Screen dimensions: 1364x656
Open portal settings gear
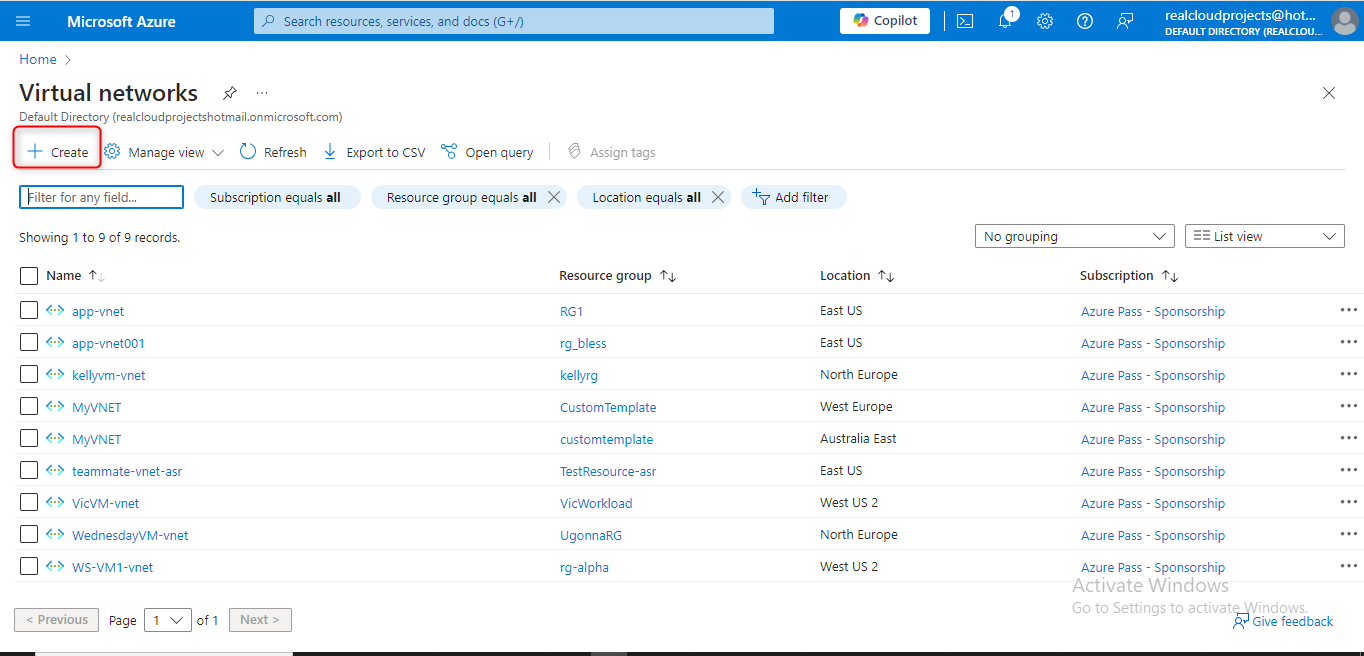1045,21
